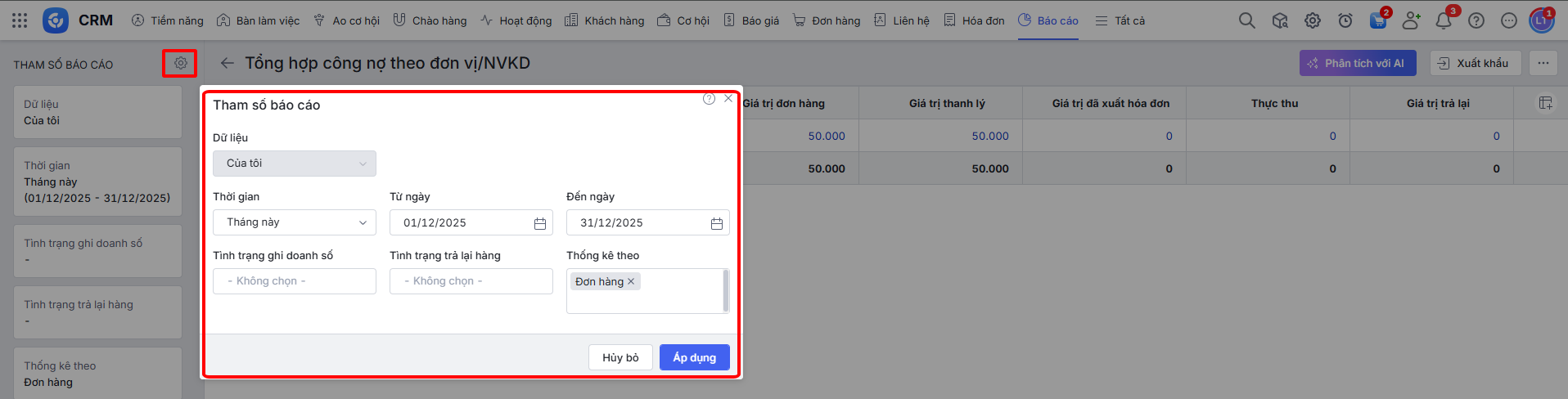Screen dimensions: 1568x399
Task: Click the back arrow beside report title
Action: point(227,63)
